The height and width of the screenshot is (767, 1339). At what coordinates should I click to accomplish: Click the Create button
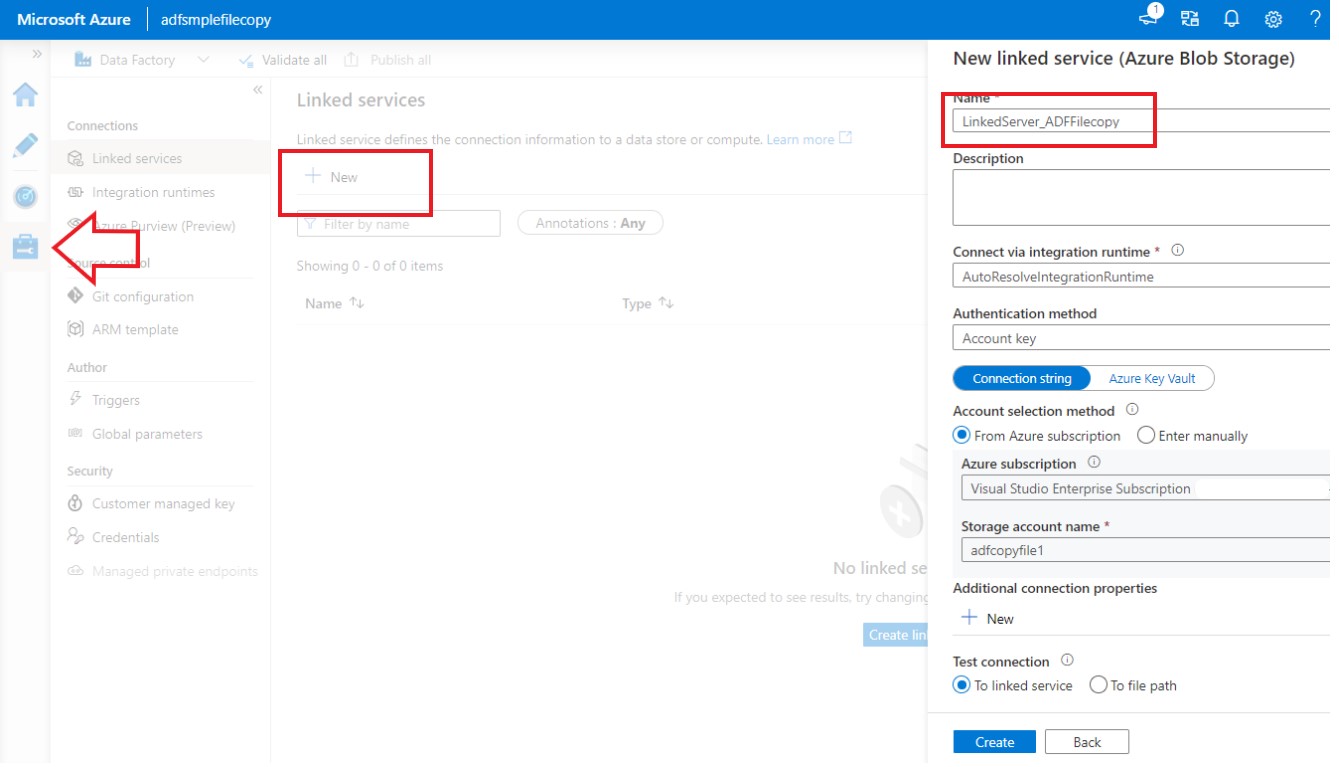995,742
